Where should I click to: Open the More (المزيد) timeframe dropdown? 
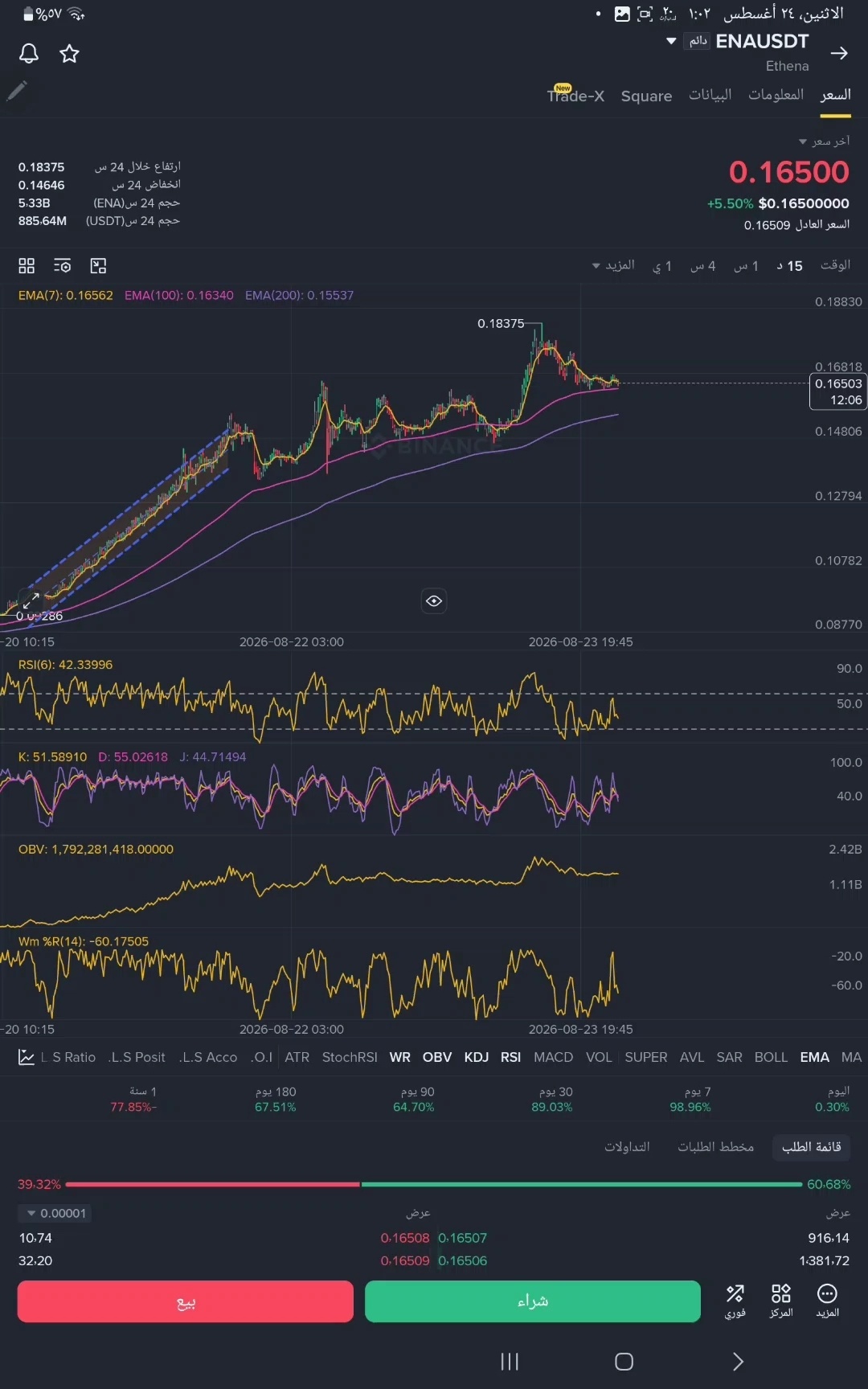click(x=614, y=265)
